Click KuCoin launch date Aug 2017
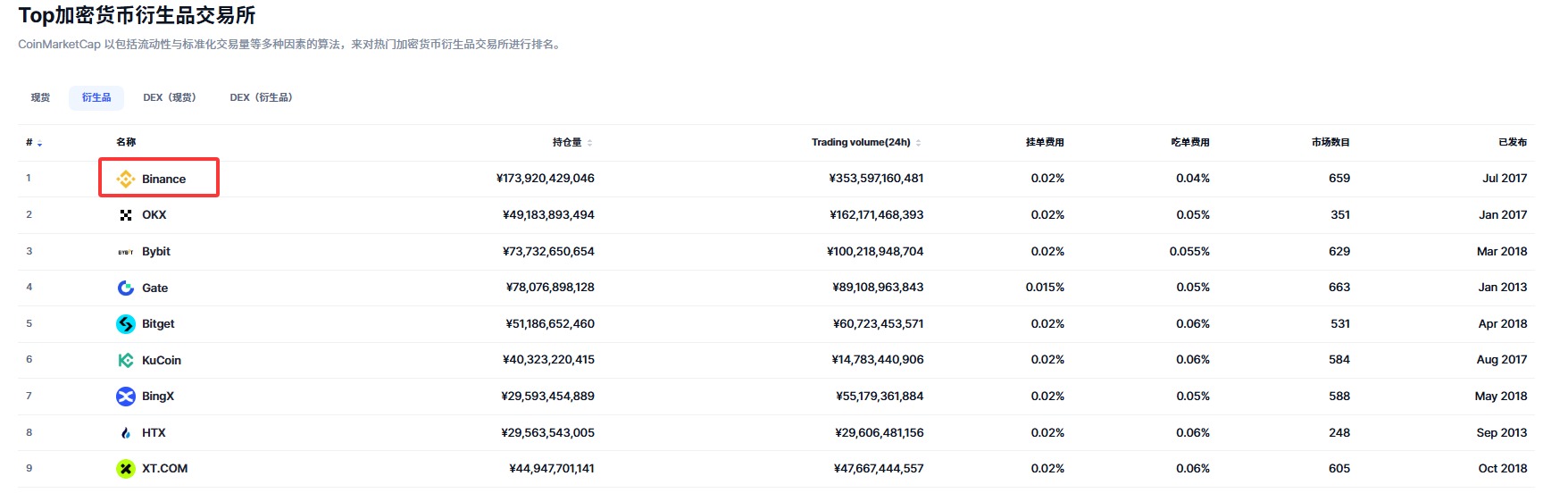Screen dimensions: 1568x493 coord(1502,360)
